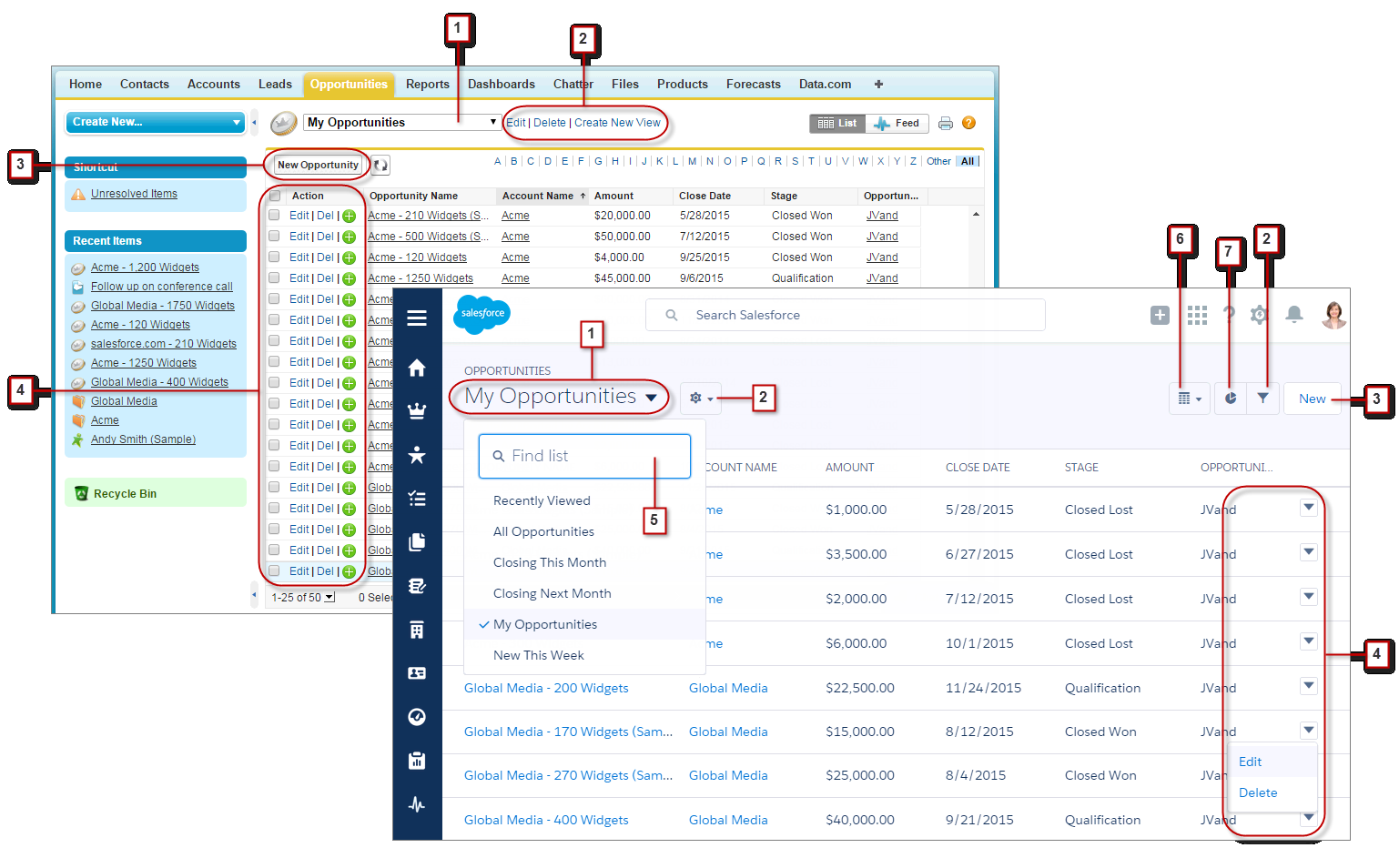Open Notes via the pencil-note sidebar icon
This screenshot has height=868, width=1399.
pyautogui.click(x=417, y=586)
